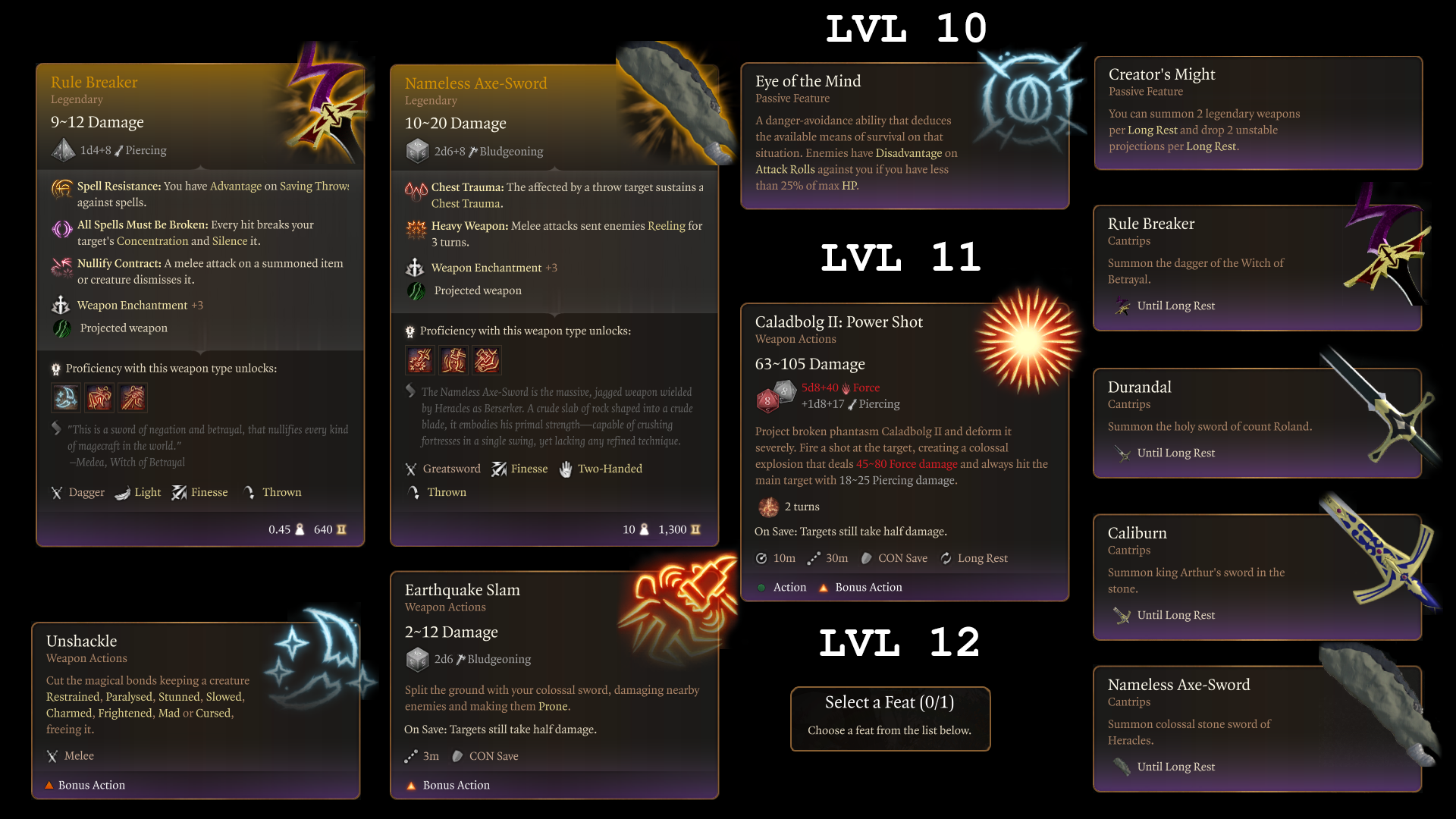The height and width of the screenshot is (819, 1456).
Task: Click the Chest Trauma property label
Action: click(x=468, y=187)
